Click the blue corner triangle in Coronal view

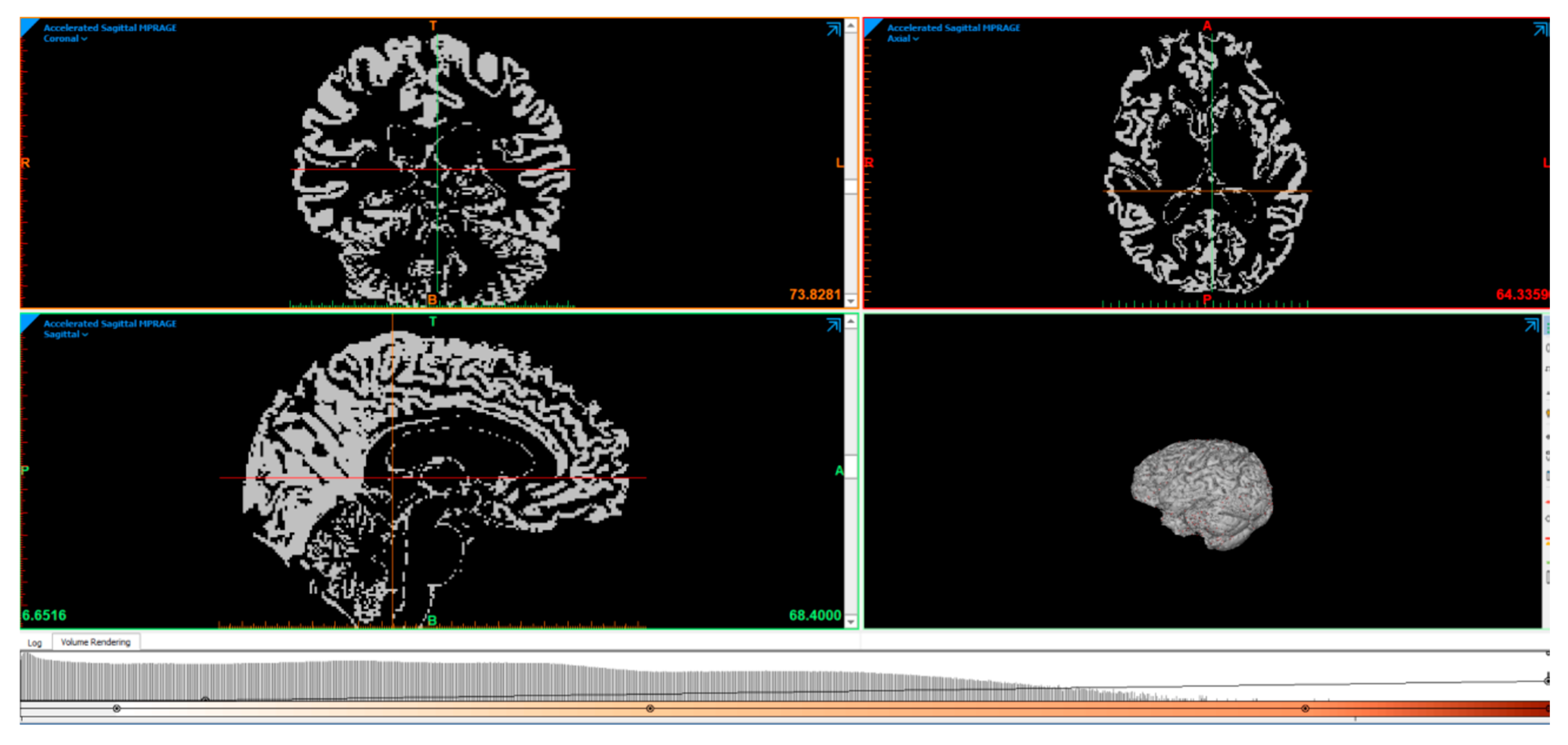click(x=27, y=25)
